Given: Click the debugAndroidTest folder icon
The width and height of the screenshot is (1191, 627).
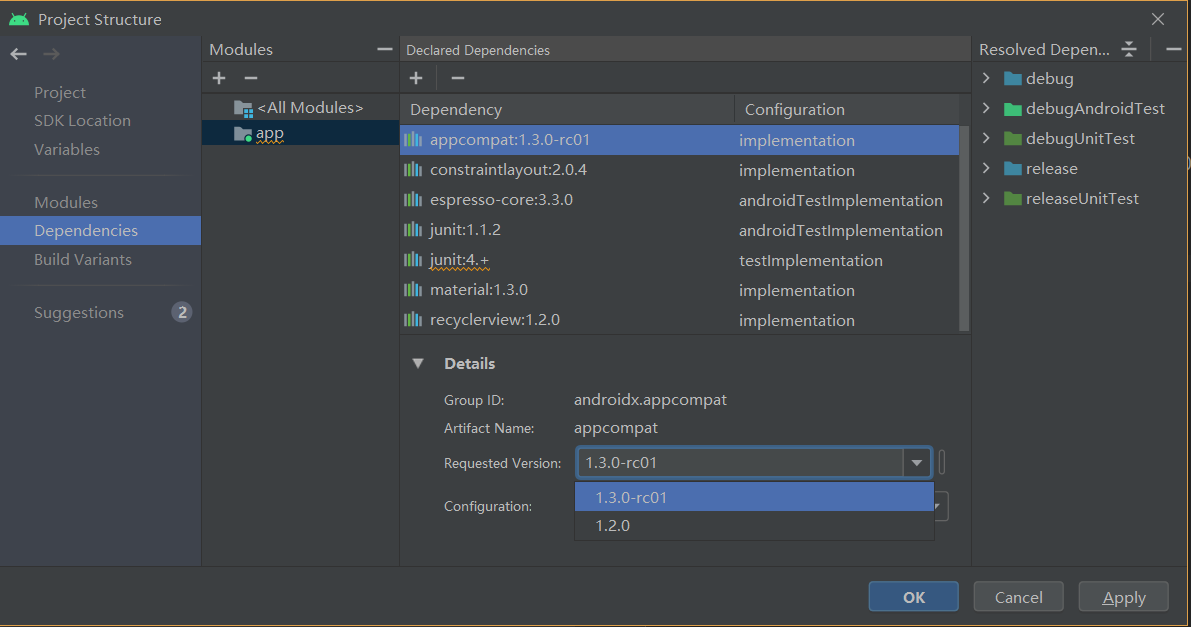Looking at the screenshot, I should click(x=1013, y=109).
